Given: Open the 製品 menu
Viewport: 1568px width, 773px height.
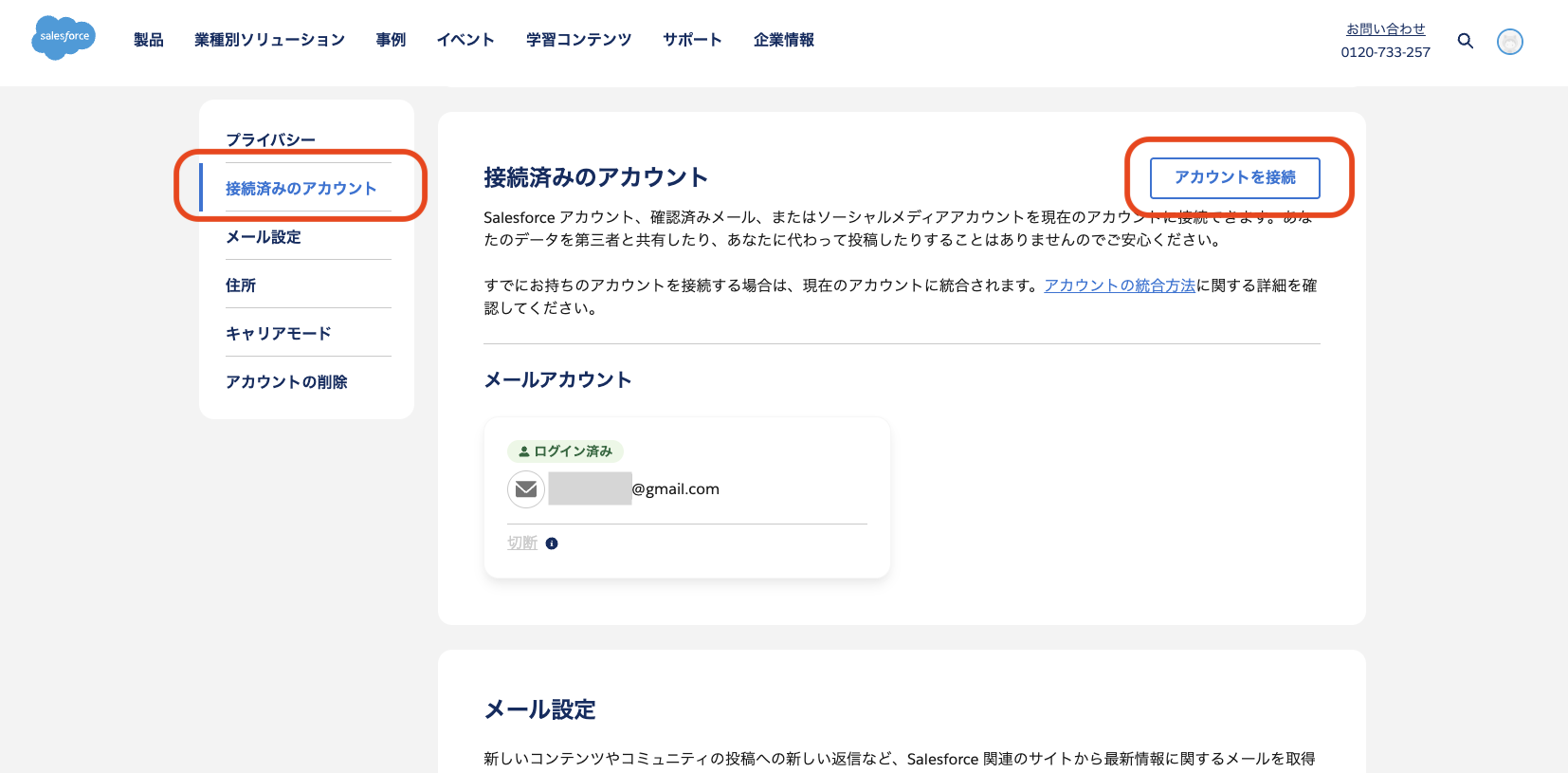Looking at the screenshot, I should click(149, 40).
